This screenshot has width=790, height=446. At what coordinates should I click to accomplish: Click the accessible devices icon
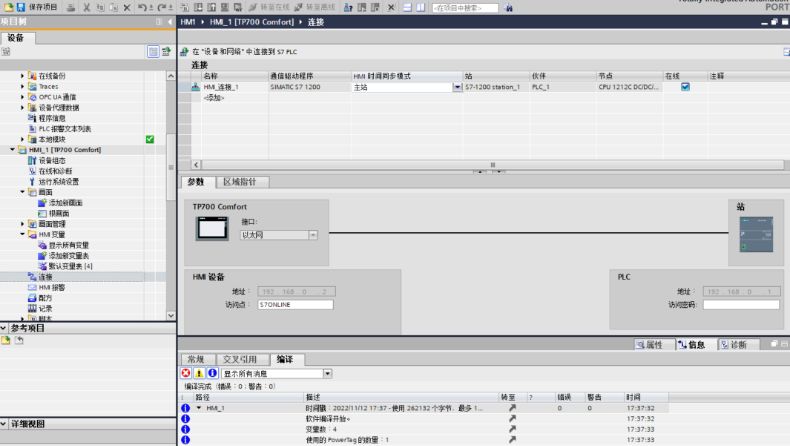coord(348,8)
